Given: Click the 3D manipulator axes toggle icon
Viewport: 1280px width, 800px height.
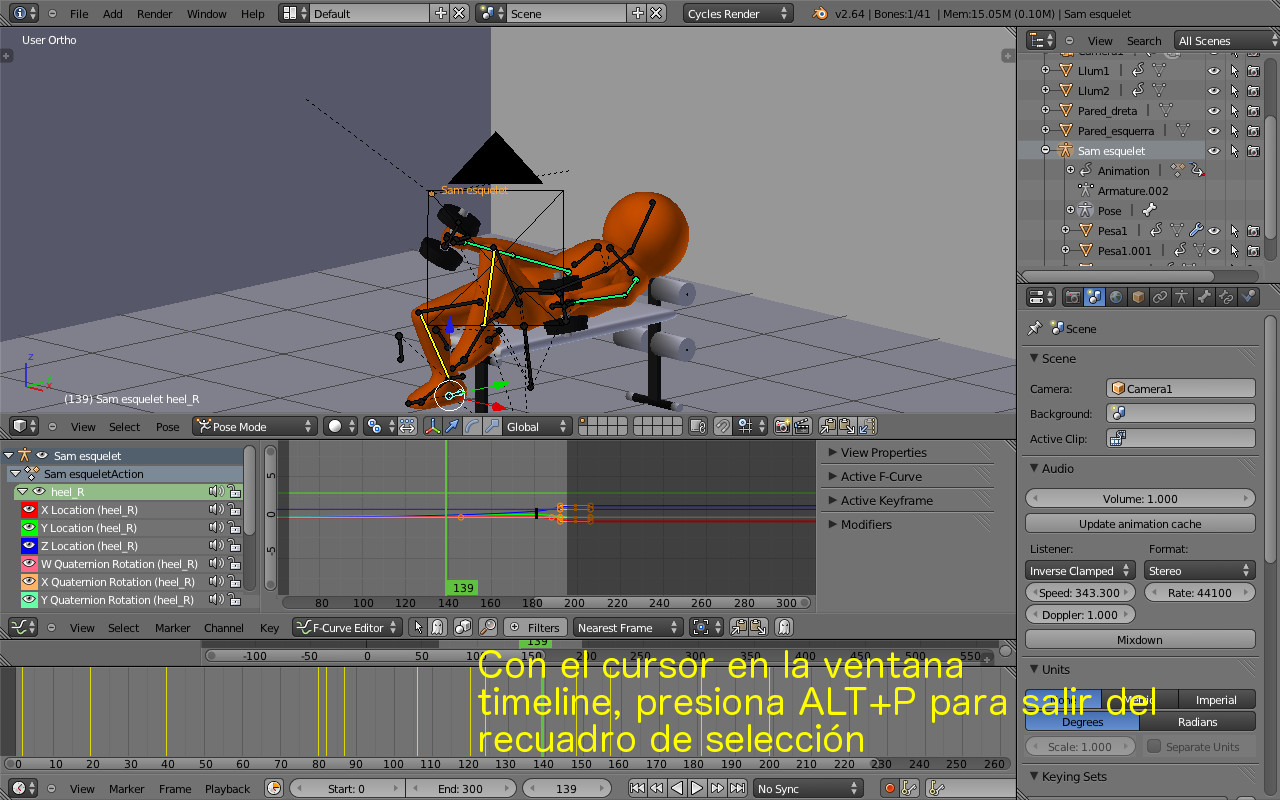Looking at the screenshot, I should [x=433, y=426].
